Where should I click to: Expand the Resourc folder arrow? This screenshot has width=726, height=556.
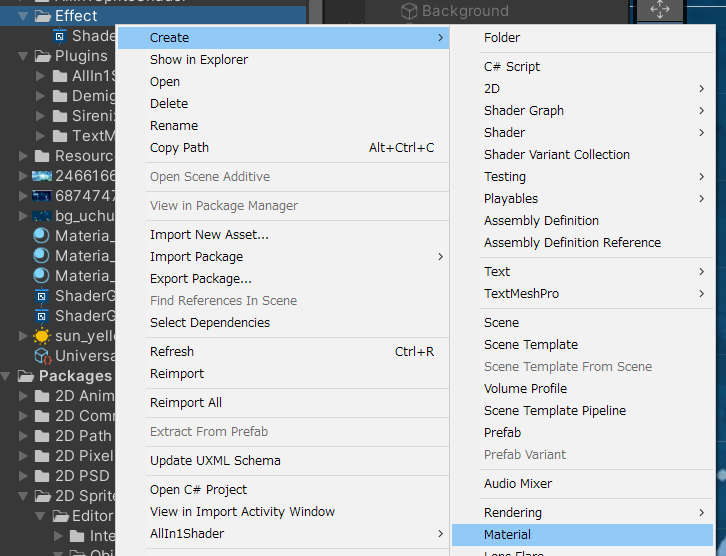pyautogui.click(x=23, y=156)
